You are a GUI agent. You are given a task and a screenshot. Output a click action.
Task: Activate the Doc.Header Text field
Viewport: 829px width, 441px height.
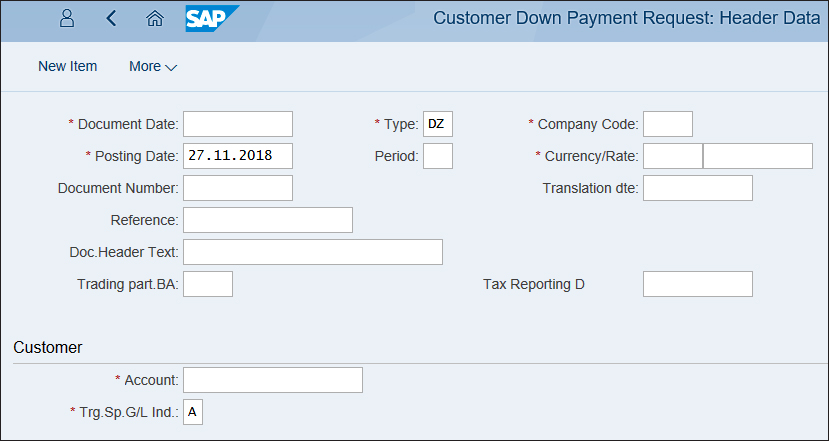[313, 252]
